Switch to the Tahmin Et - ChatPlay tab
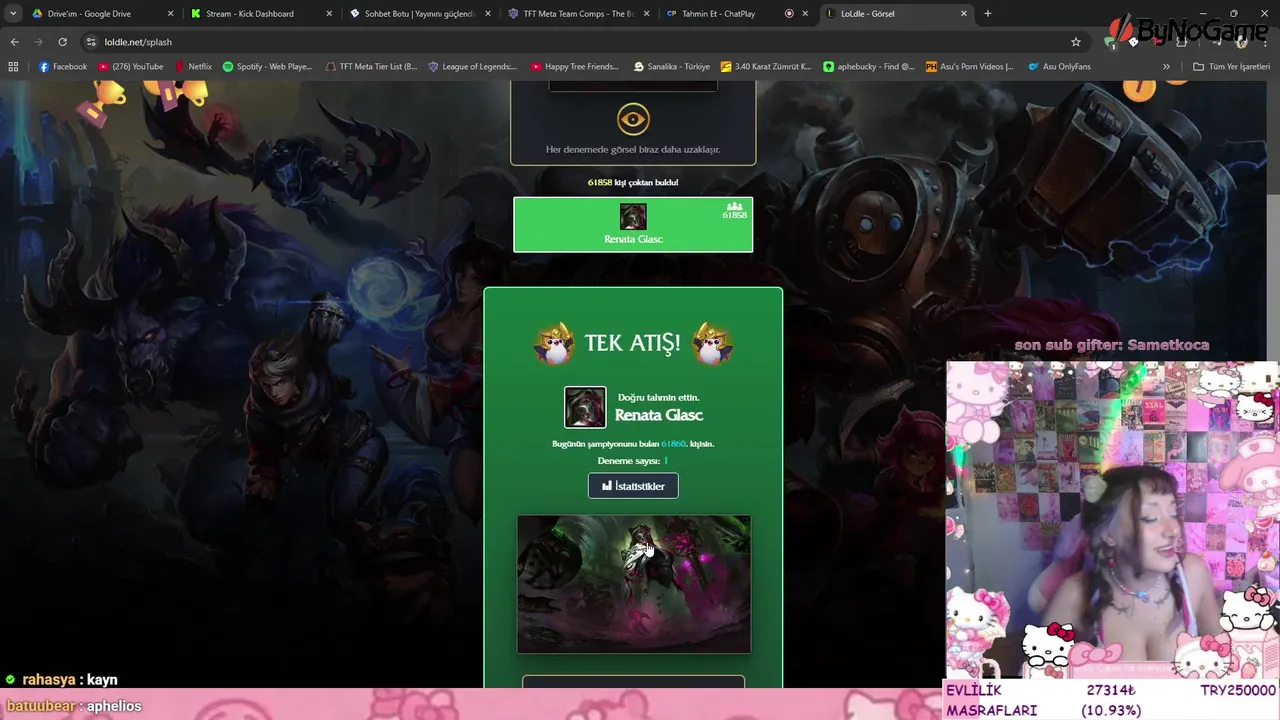Viewport: 1280px width, 720px height. (718, 14)
